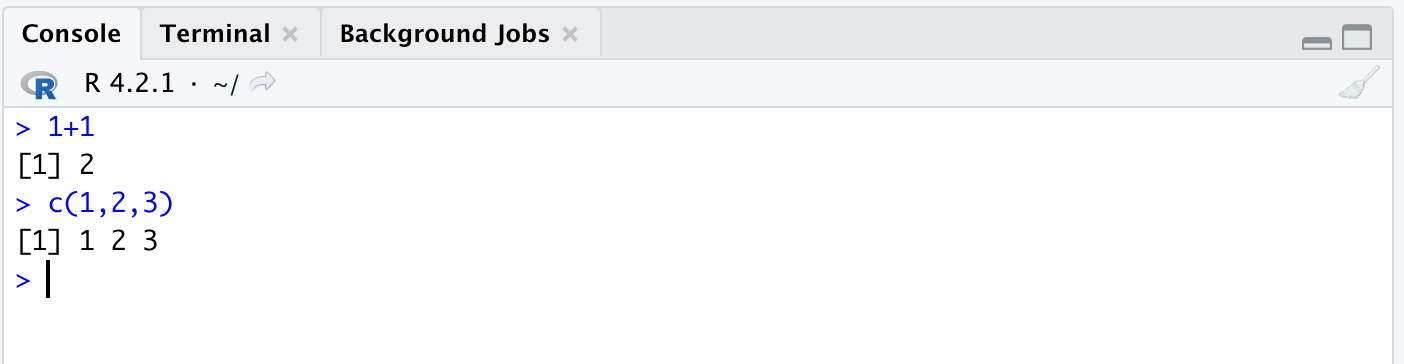Click the blue prompt symbol on last line

coord(24,281)
